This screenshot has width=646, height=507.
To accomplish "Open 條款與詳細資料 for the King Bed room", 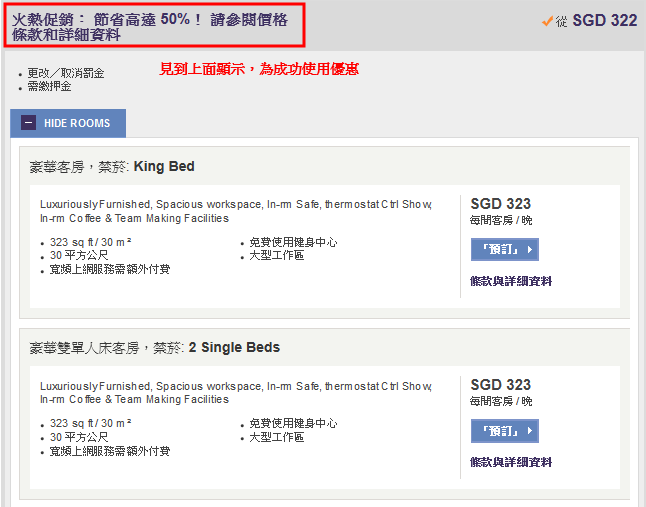I will click(x=510, y=281).
